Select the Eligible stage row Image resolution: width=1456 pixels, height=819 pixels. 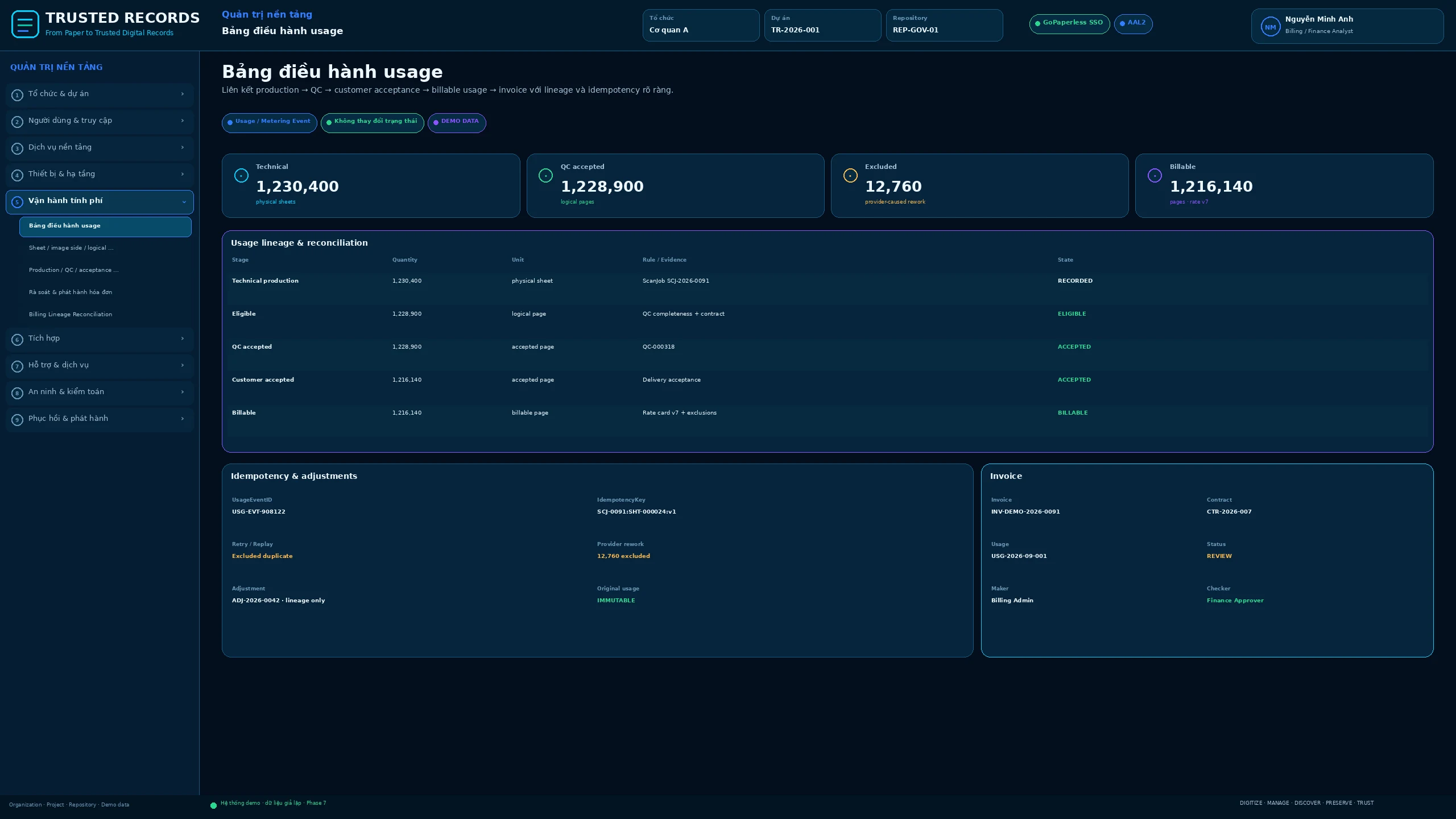[828, 321]
